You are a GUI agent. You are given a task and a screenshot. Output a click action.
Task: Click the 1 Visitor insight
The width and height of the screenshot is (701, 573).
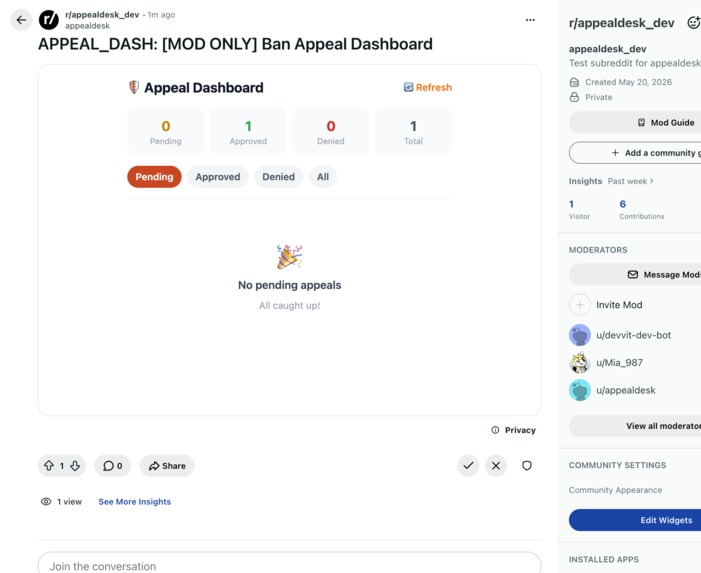click(579, 210)
